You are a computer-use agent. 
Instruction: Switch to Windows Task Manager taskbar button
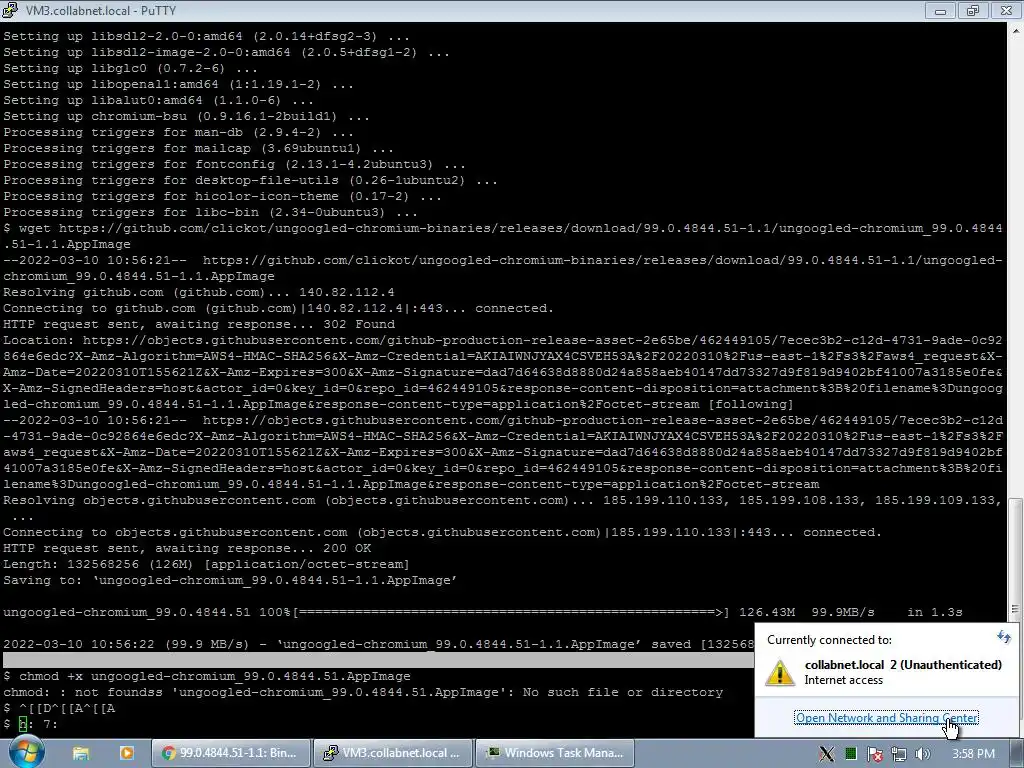[x=554, y=753]
